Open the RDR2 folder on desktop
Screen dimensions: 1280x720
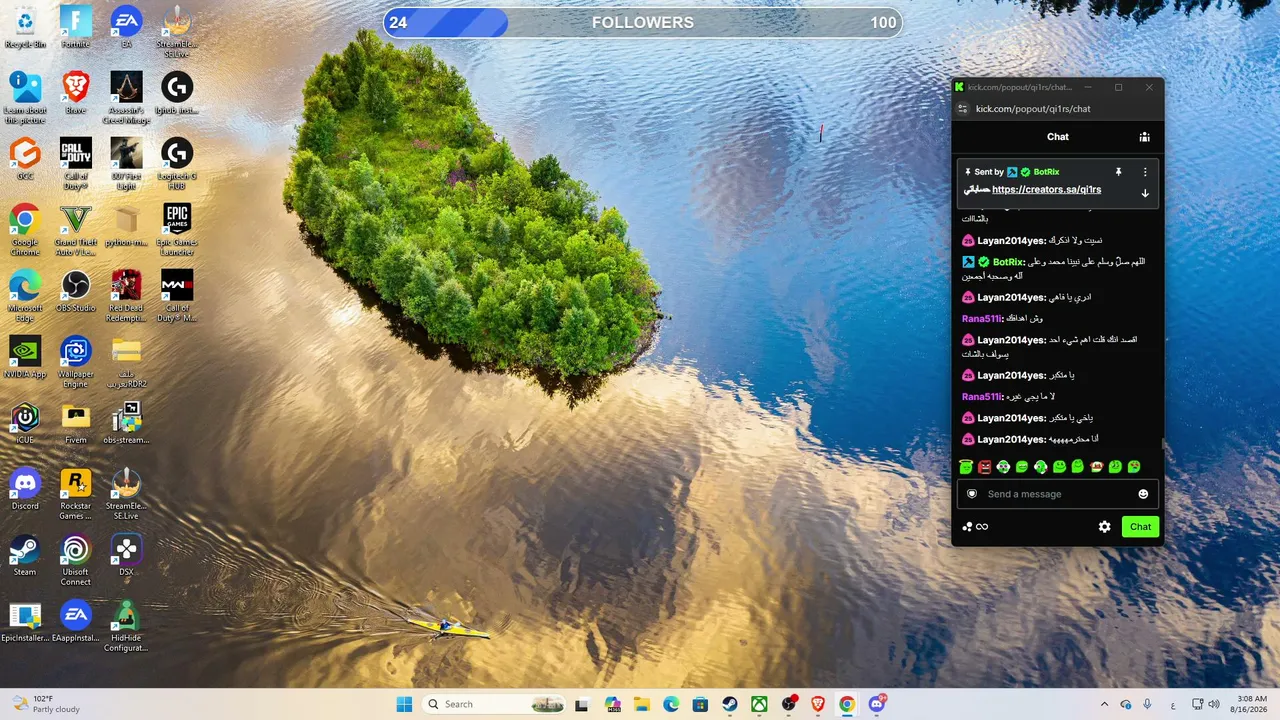point(126,362)
